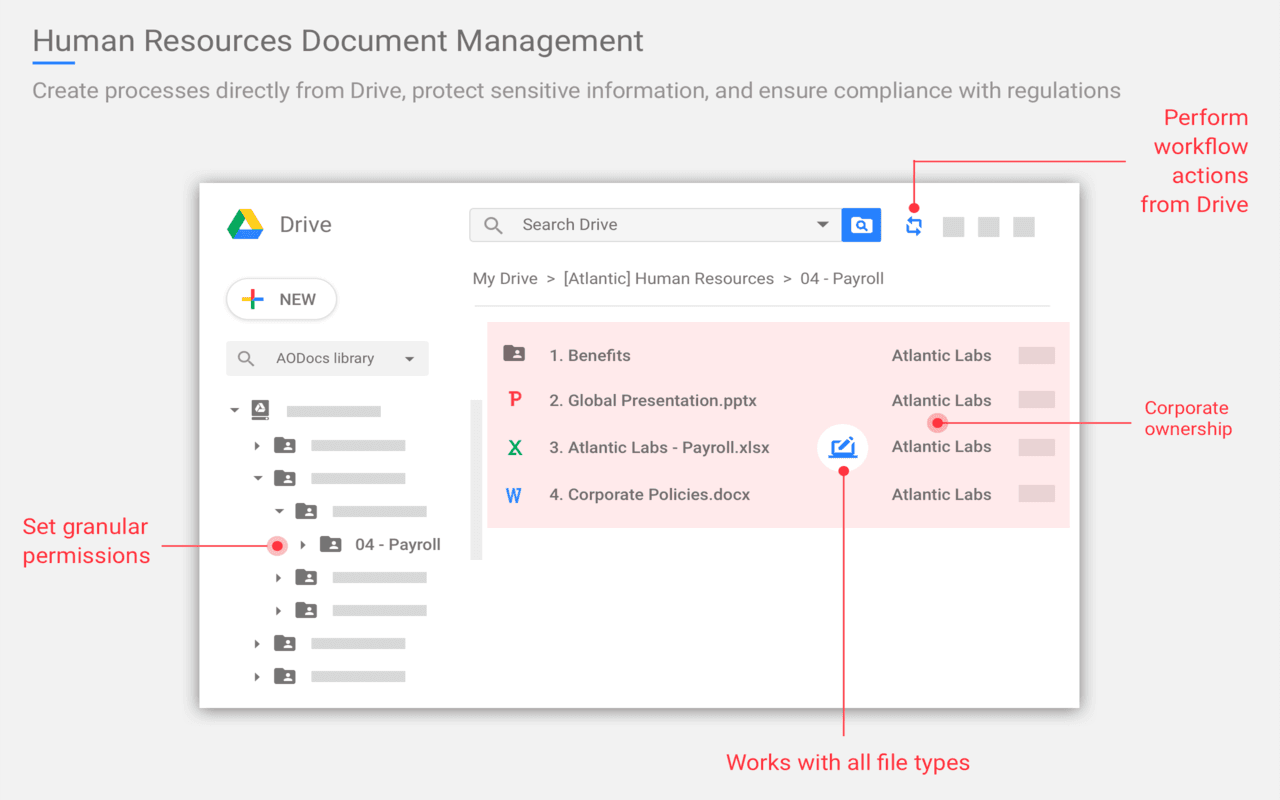The height and width of the screenshot is (800, 1280).
Task: Expand the 04 - Payroll tree folder
Action: tap(303, 545)
